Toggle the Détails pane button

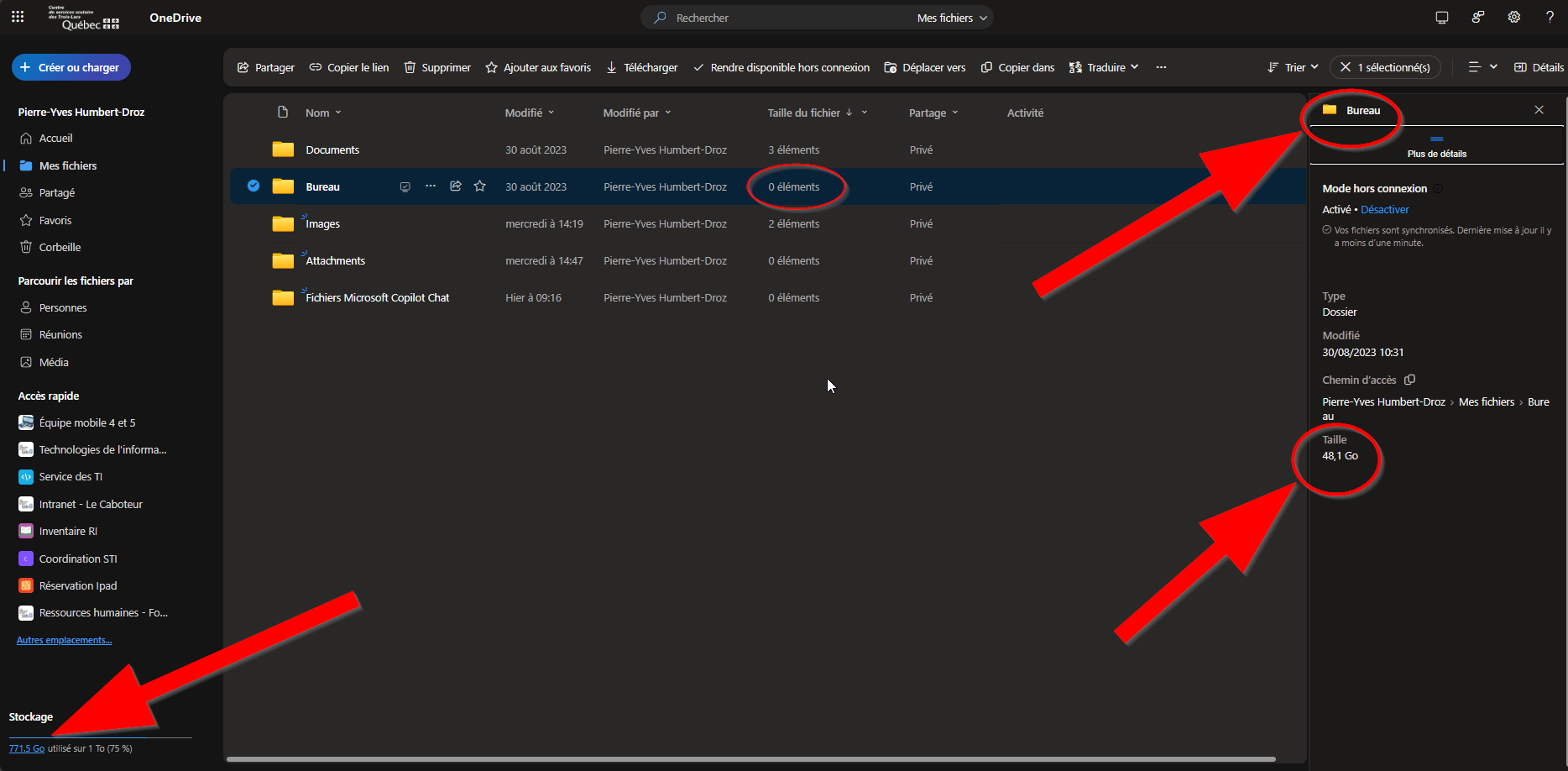(1539, 67)
